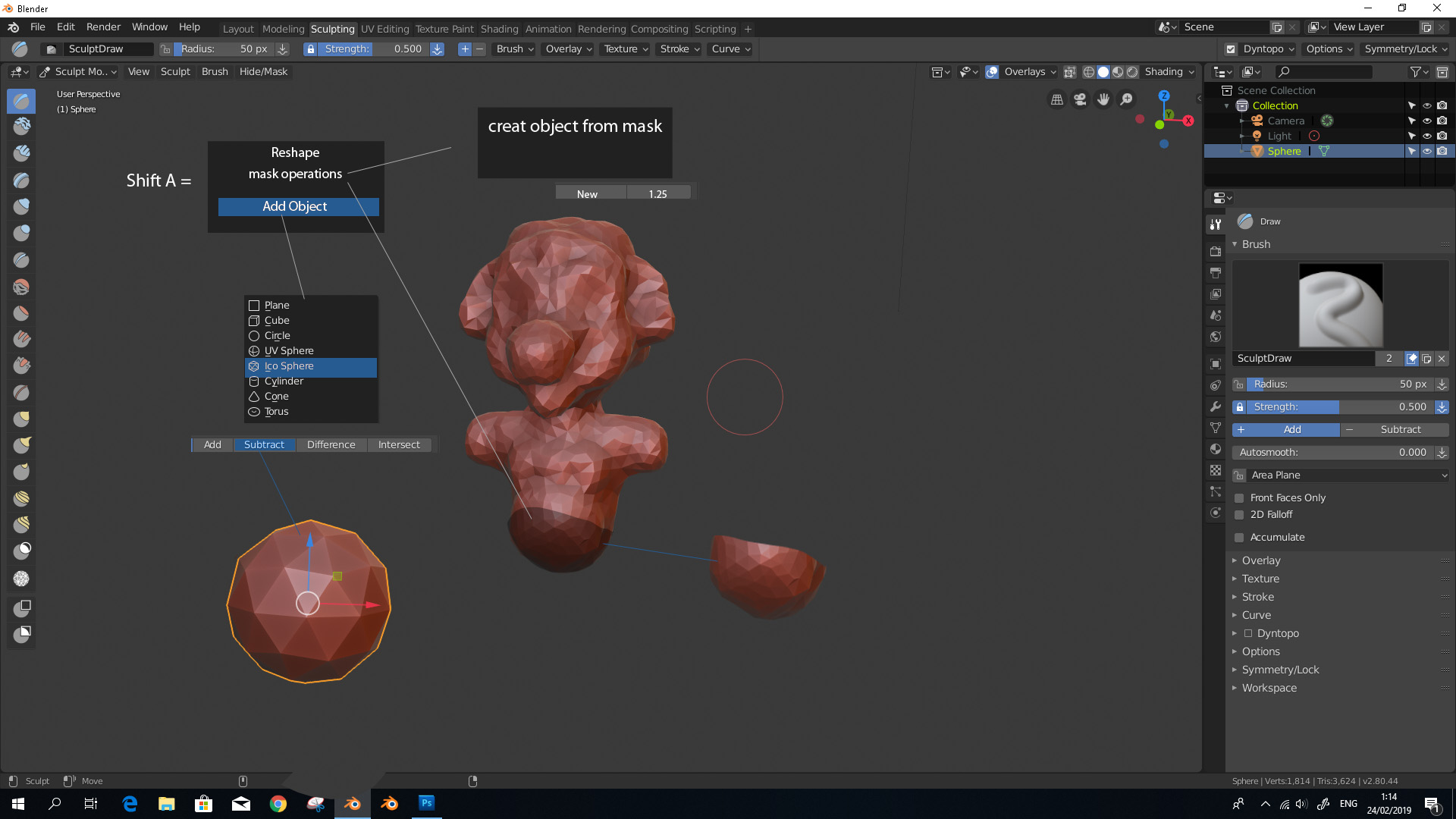Open the Render properties tab

click(x=1216, y=251)
